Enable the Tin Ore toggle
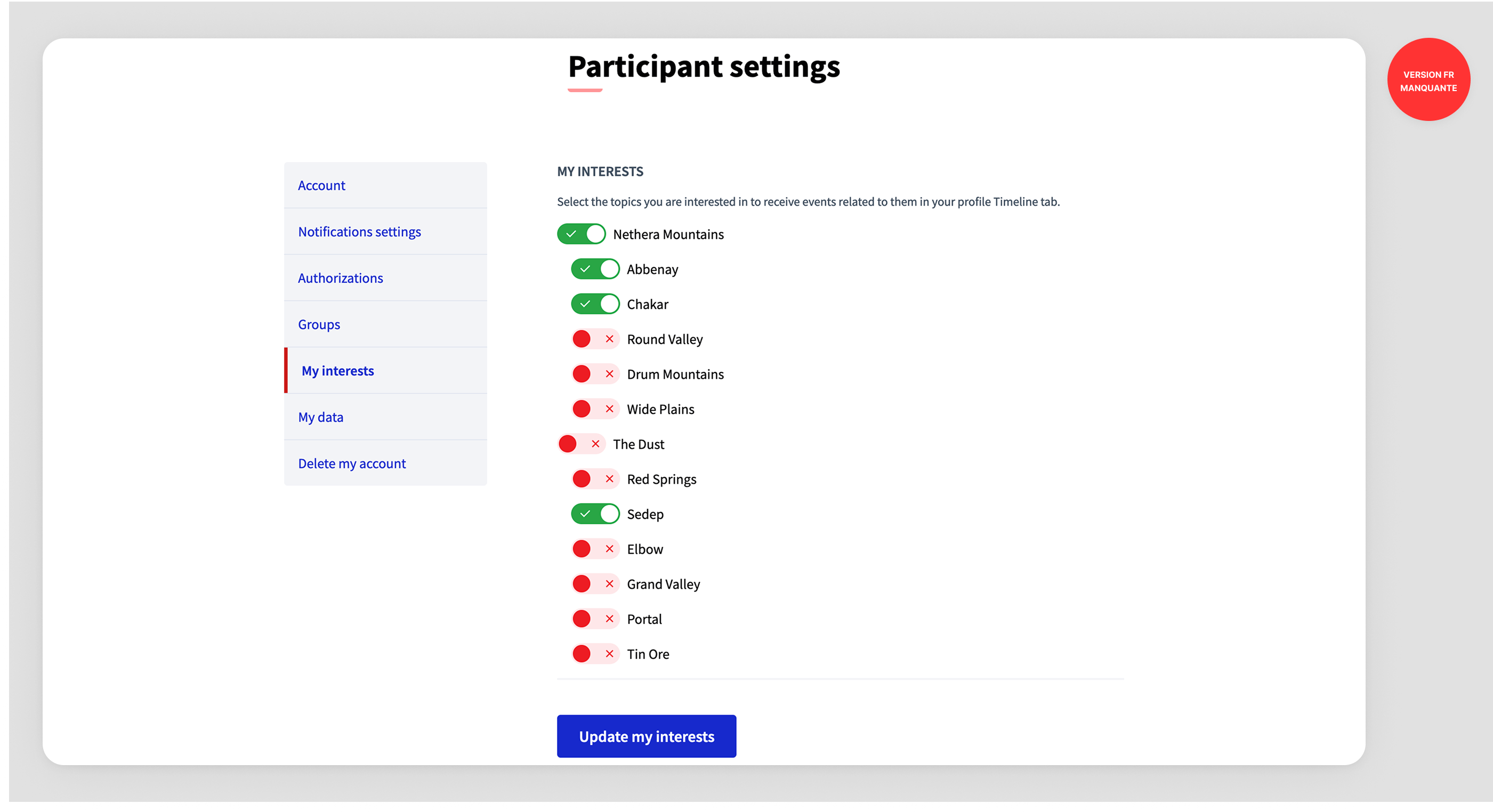The image size is (1493, 812). (x=595, y=654)
